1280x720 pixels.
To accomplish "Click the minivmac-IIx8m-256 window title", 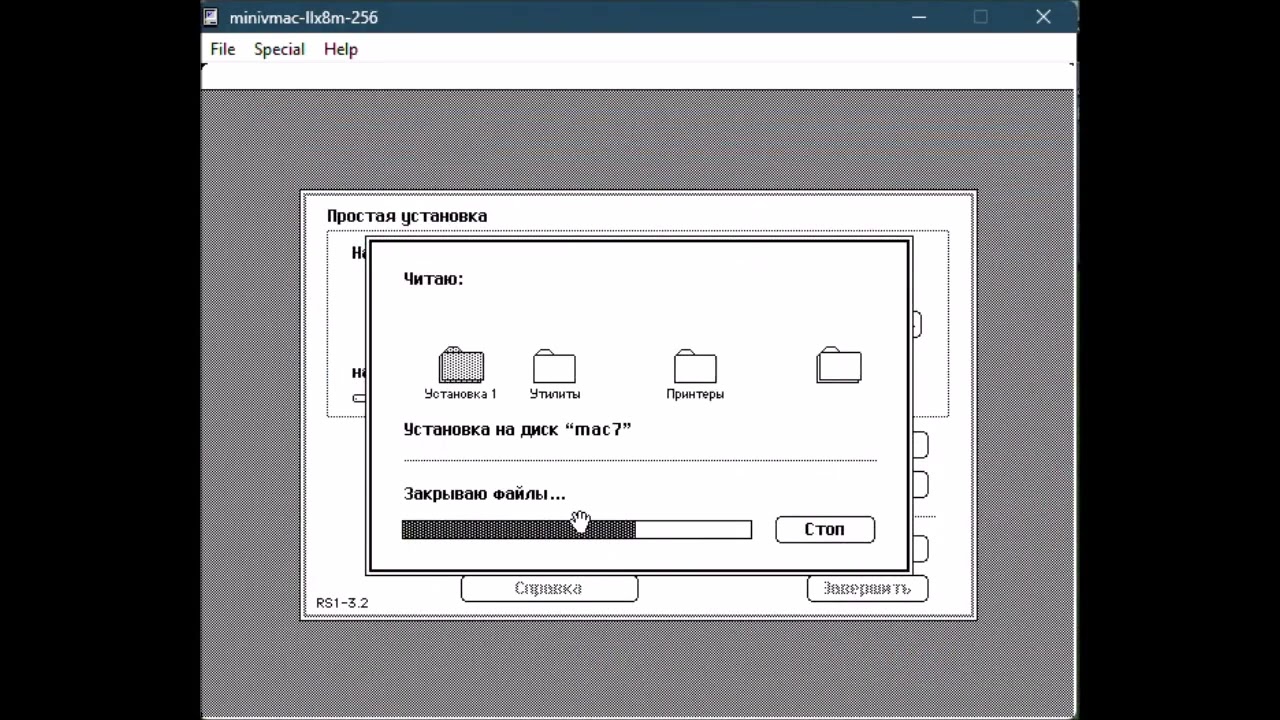I will [303, 17].
